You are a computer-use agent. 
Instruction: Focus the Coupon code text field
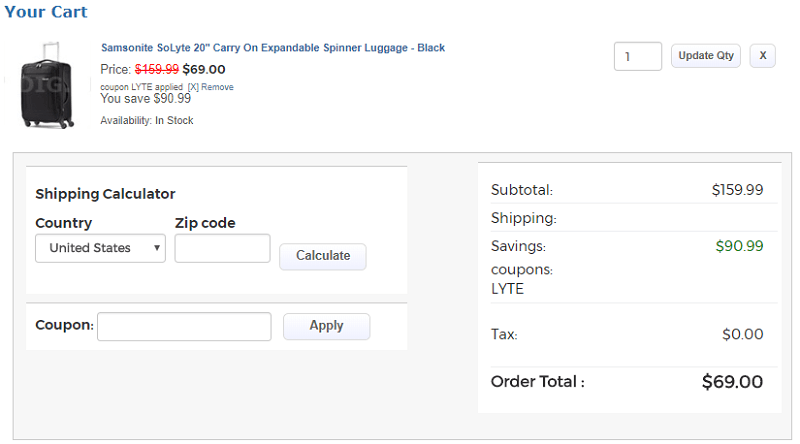(184, 326)
